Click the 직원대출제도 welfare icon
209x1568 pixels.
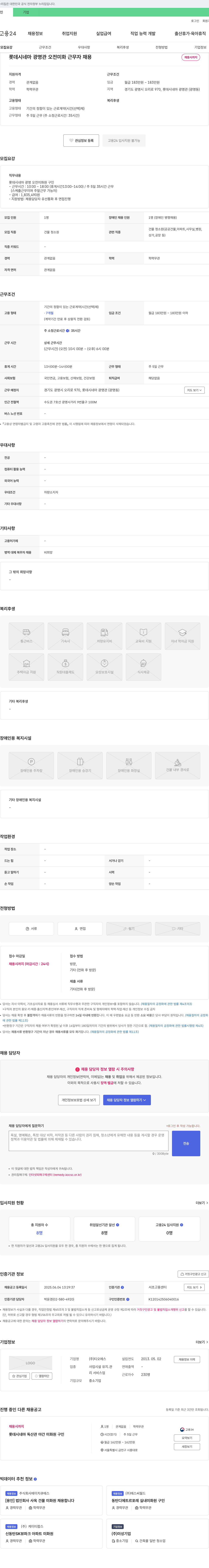pos(65,667)
